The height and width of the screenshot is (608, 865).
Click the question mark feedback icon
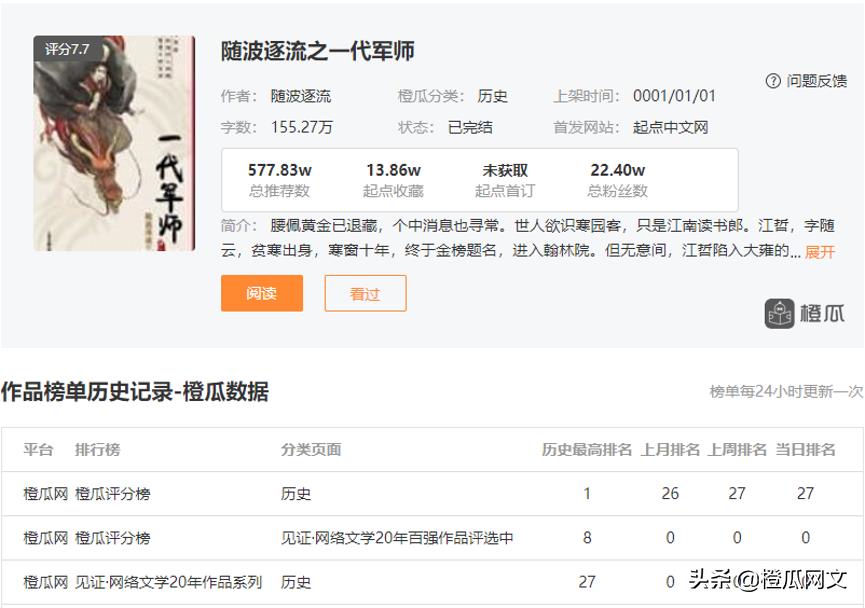click(773, 81)
